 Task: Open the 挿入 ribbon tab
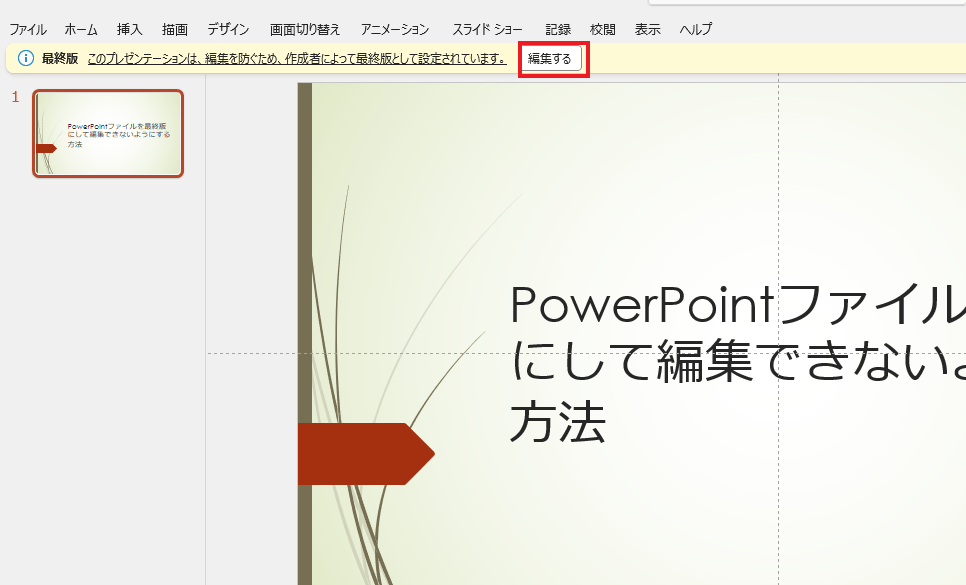point(129,30)
